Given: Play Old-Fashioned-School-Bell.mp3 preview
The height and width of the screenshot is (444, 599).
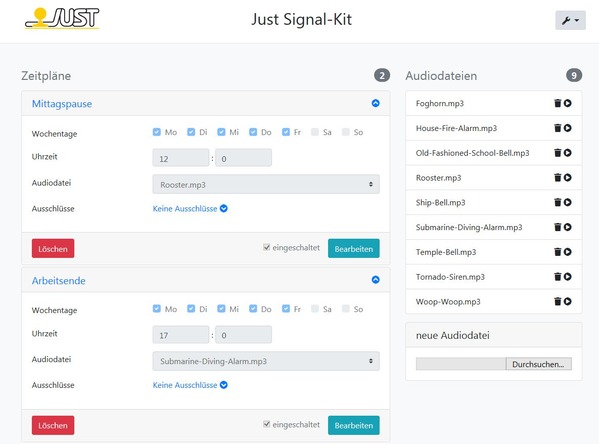Looking at the screenshot, I should click(x=568, y=153).
